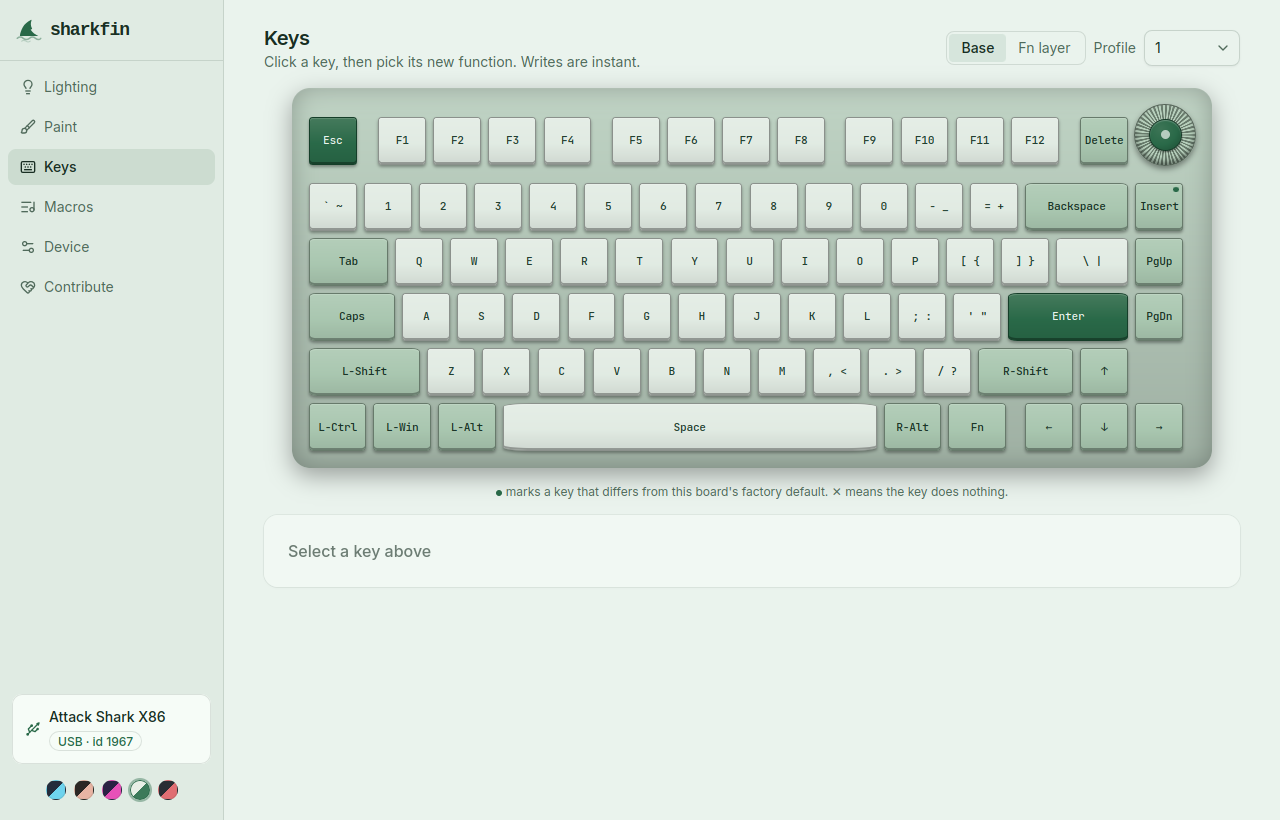1280x820 pixels.
Task: Switch to the Fn layer
Action: [1044, 48]
